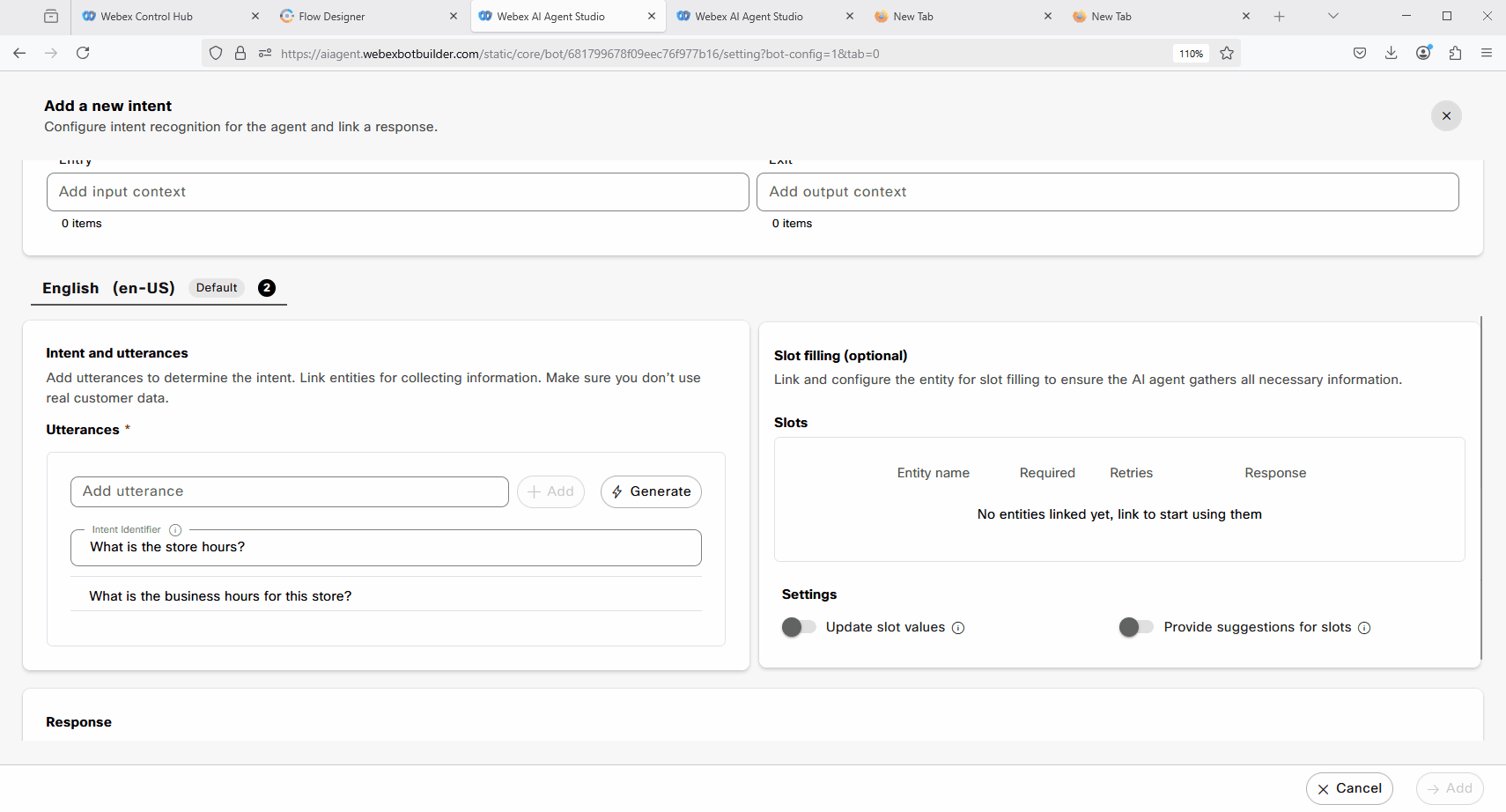1506x812 pixels.
Task: Open the browser extensions menu
Action: point(1455,54)
